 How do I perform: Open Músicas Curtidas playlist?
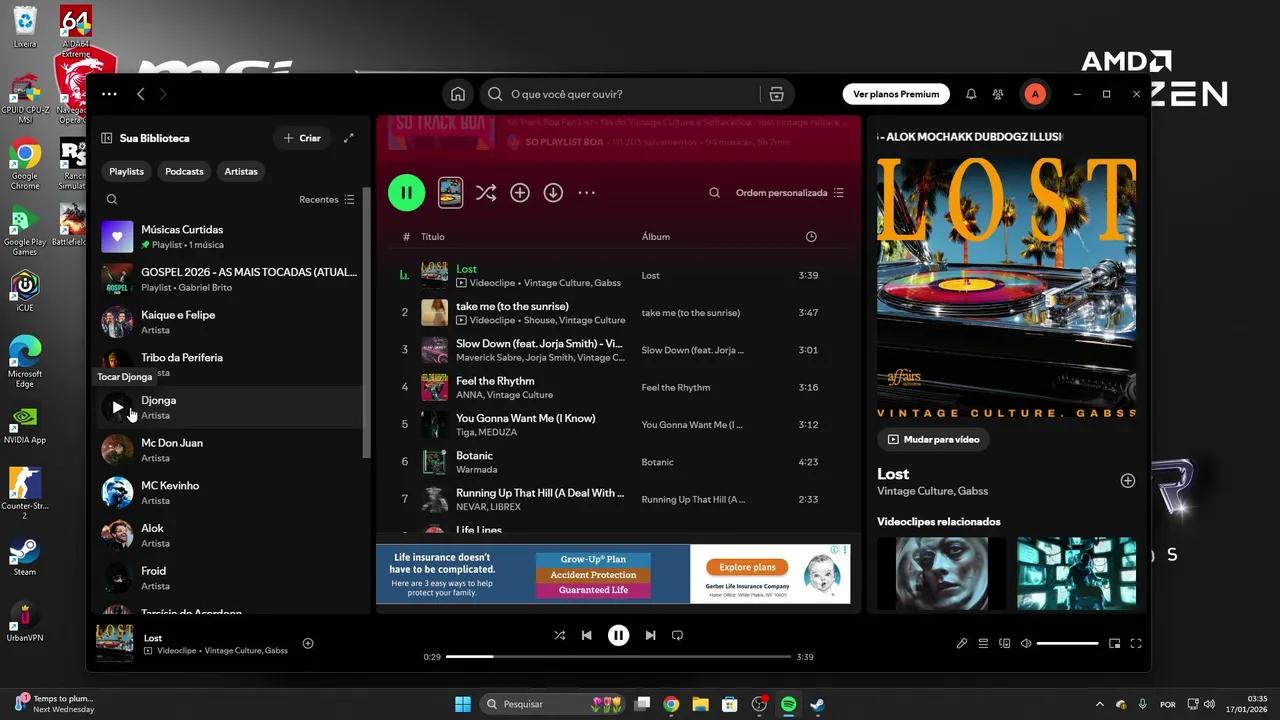[x=229, y=237]
